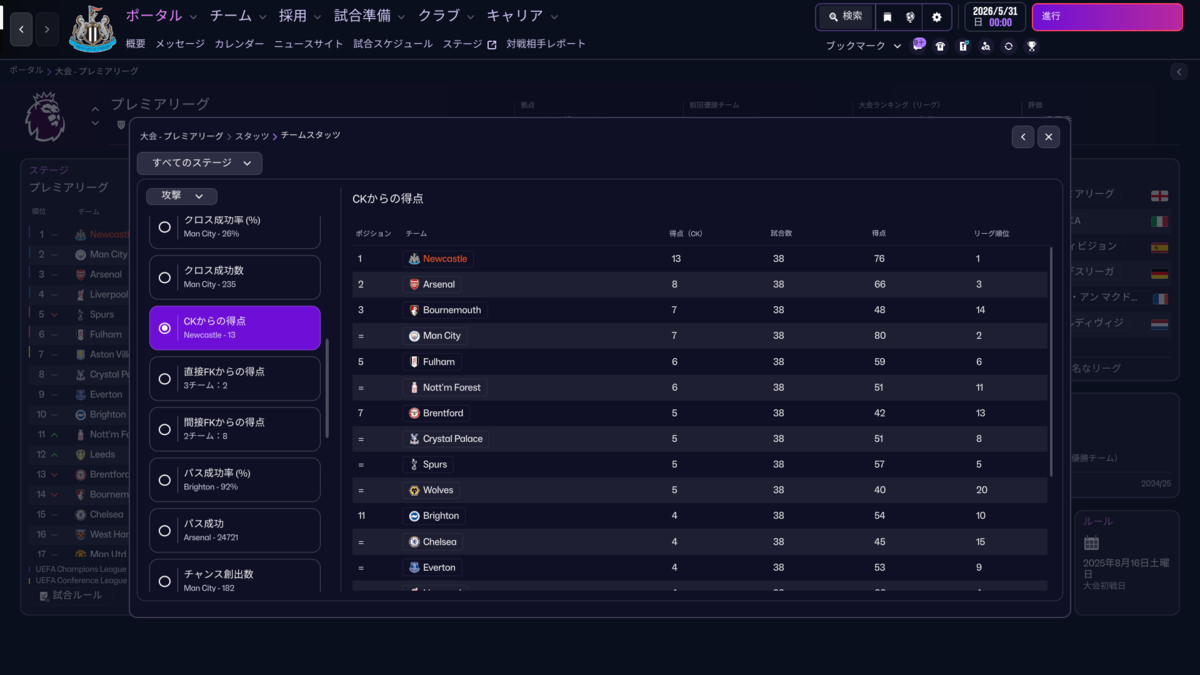Click Everton team name in table

[x=439, y=568]
